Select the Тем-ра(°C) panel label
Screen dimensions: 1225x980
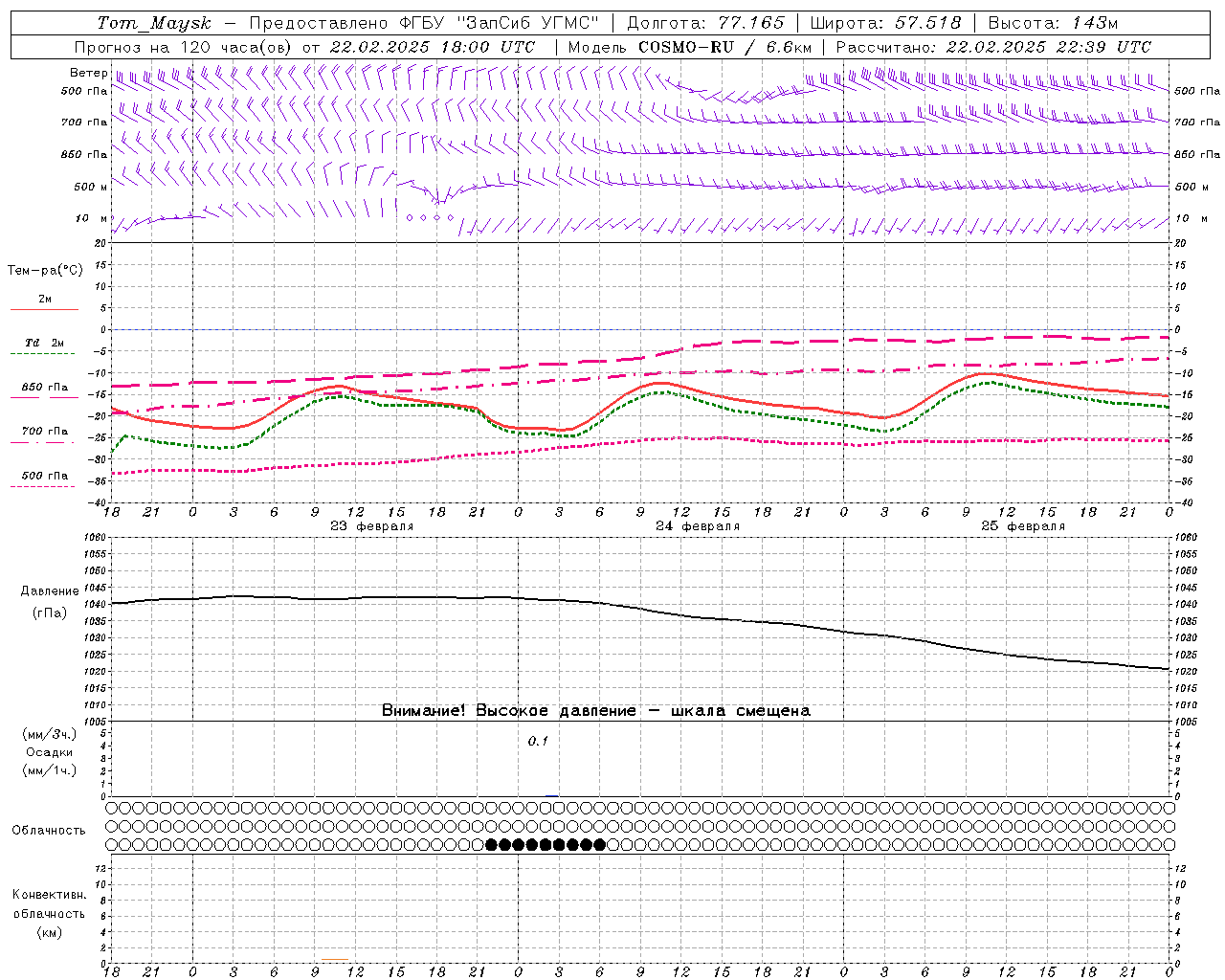45,271
